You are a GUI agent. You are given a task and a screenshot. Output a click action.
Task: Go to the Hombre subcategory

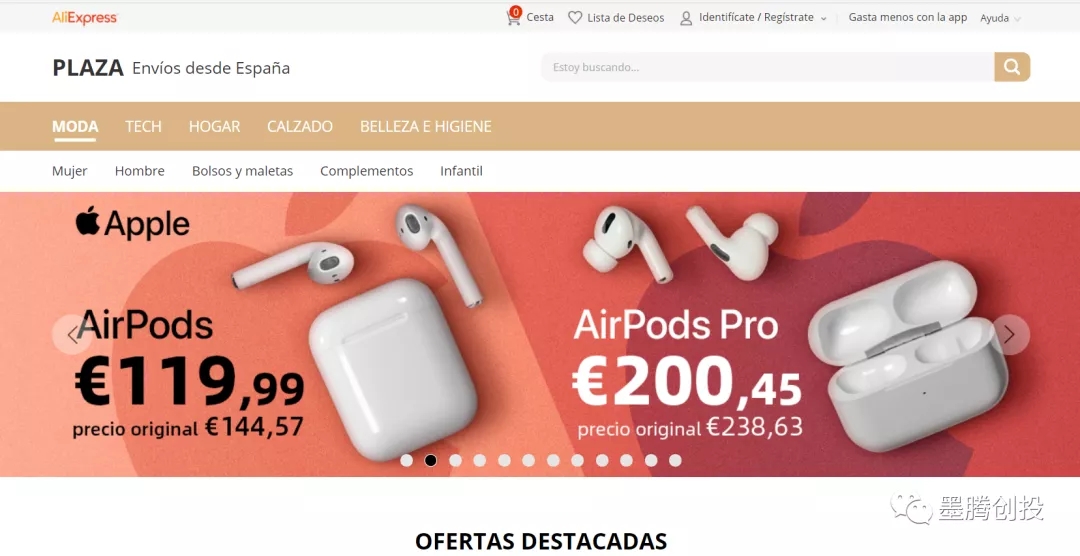(x=140, y=171)
